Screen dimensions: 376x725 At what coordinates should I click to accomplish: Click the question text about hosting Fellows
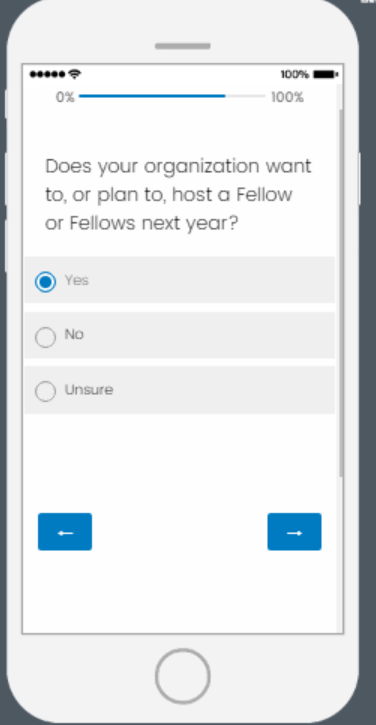coord(179,195)
